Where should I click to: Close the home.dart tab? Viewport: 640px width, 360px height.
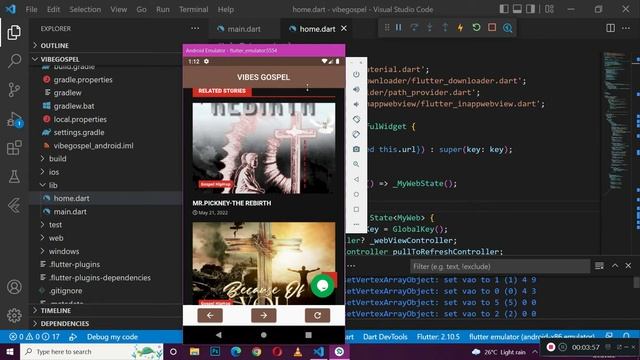344,29
